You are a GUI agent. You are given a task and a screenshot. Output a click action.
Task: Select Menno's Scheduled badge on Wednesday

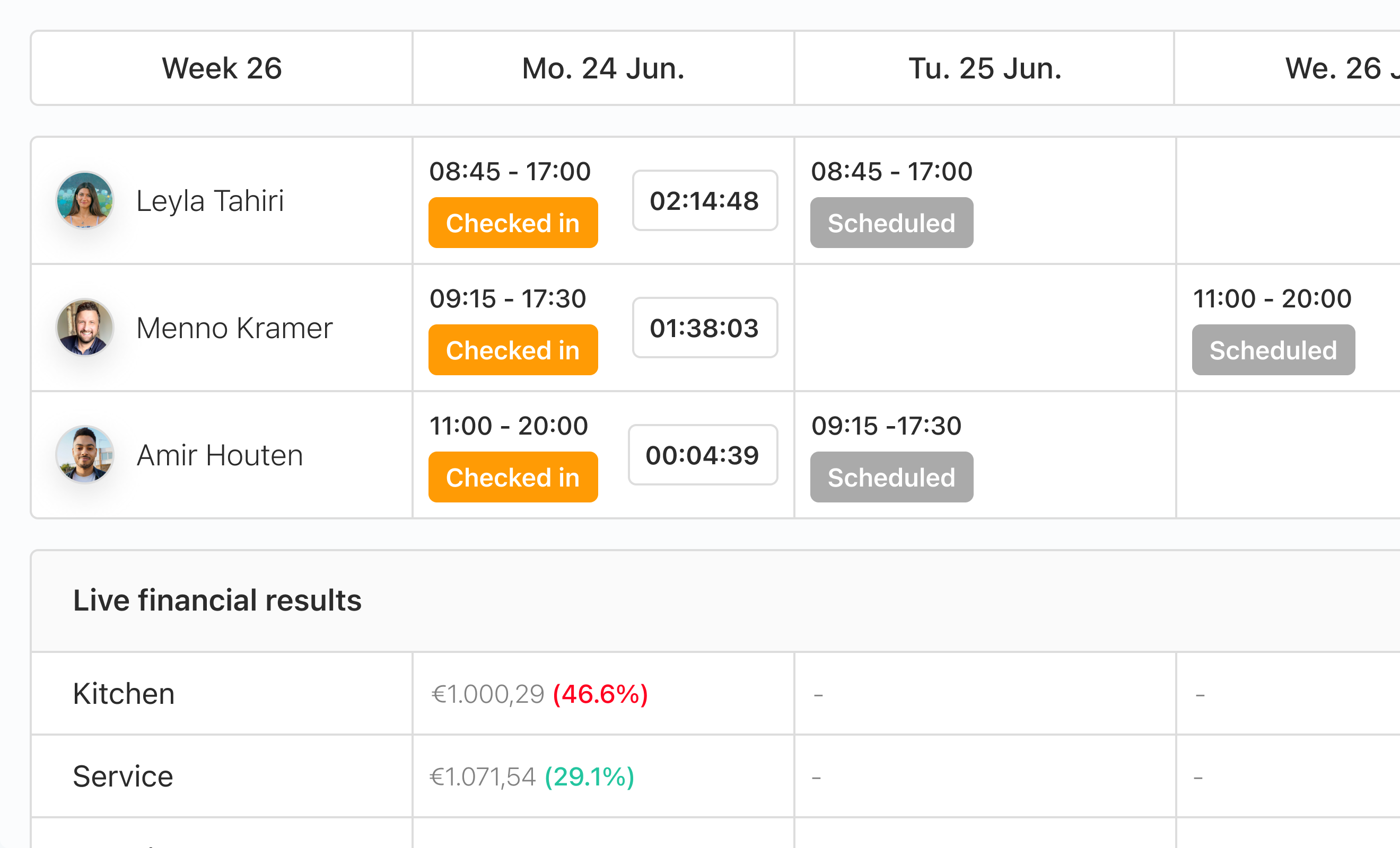point(1273,350)
